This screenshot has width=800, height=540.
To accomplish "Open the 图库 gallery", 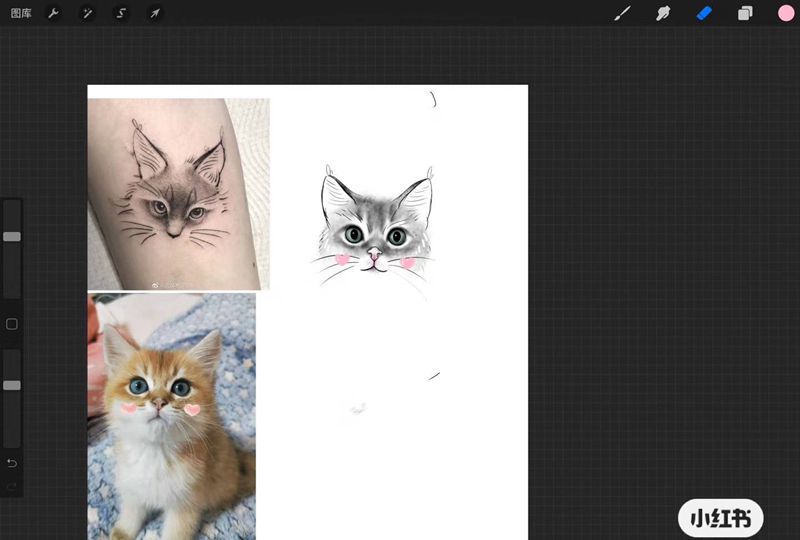I will coord(21,13).
